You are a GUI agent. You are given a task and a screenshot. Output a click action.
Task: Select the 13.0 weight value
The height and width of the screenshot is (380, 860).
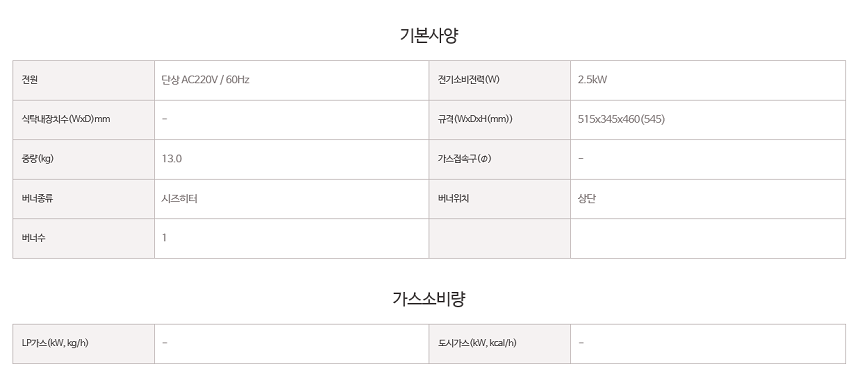point(172,159)
